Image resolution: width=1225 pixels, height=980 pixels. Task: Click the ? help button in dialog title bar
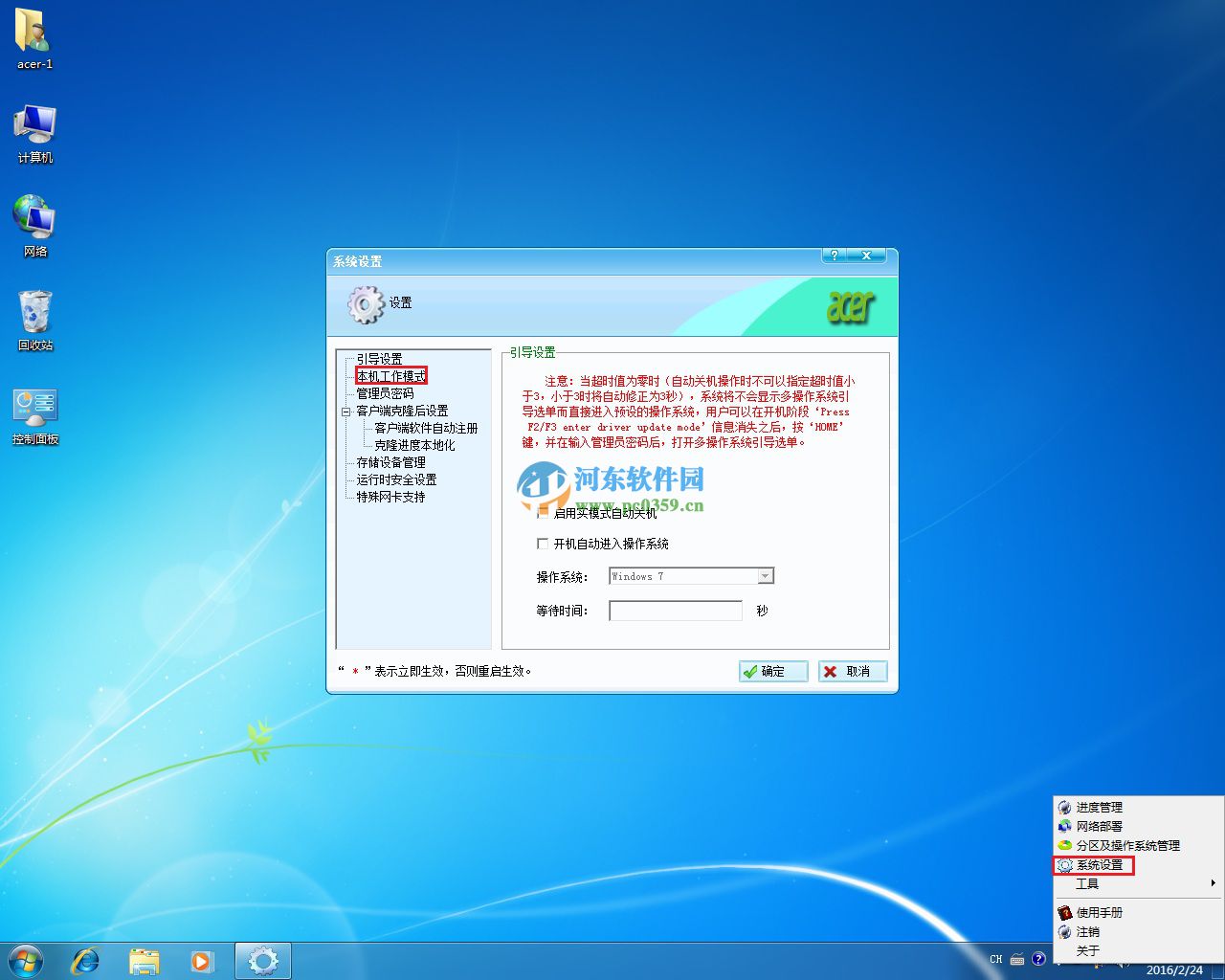tap(834, 256)
